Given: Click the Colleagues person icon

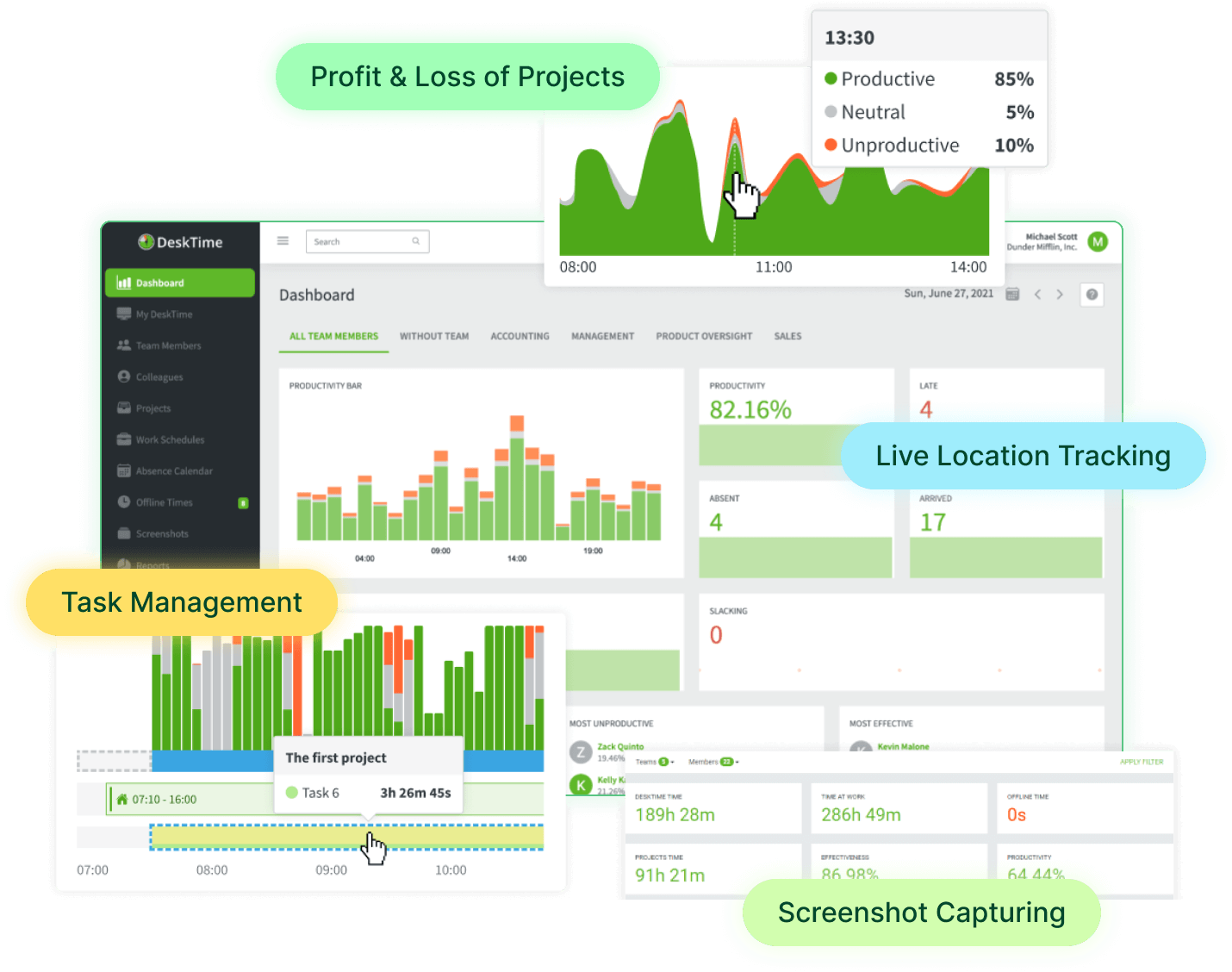Looking at the screenshot, I should [x=124, y=377].
